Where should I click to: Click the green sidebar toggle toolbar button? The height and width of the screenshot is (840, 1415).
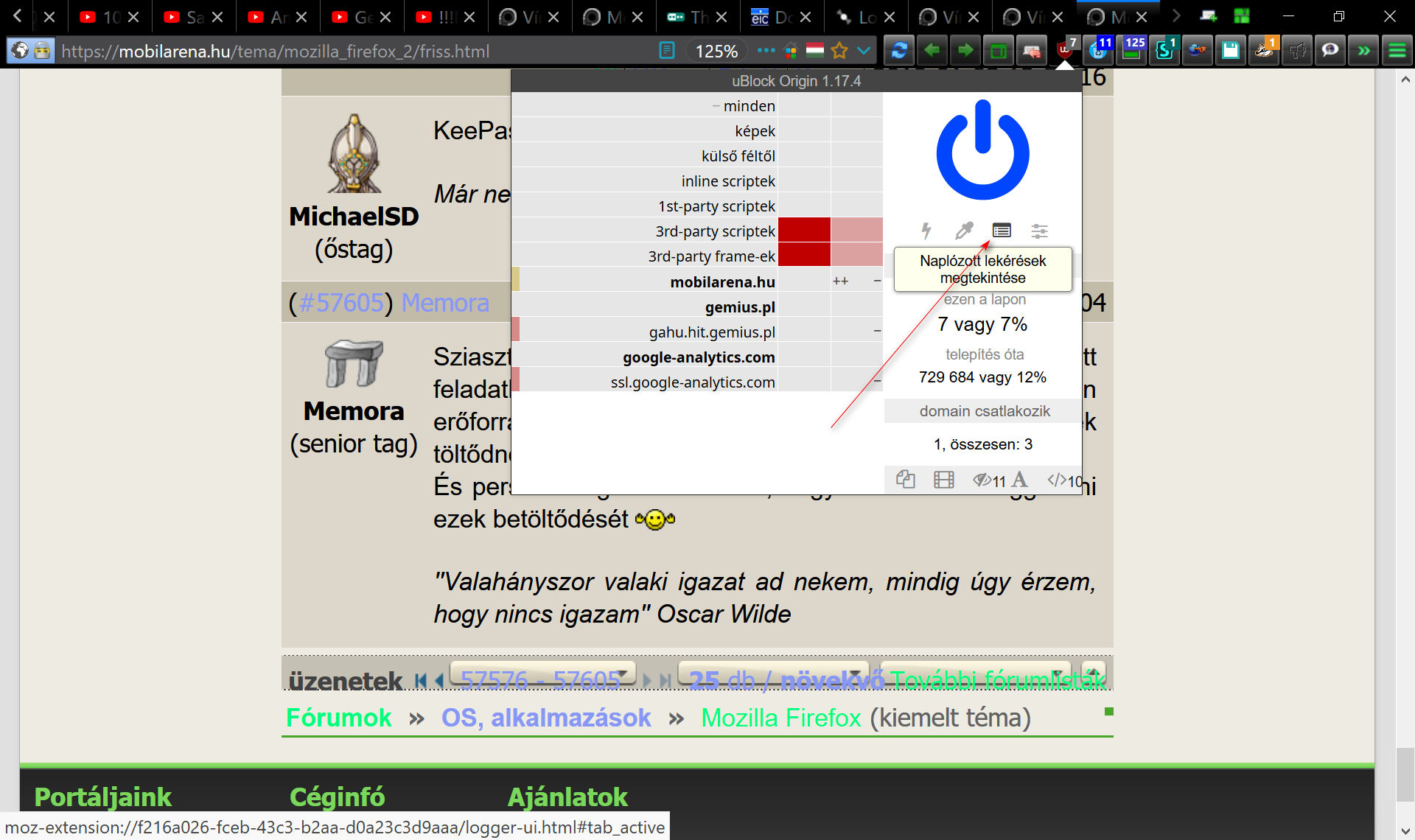coord(999,51)
